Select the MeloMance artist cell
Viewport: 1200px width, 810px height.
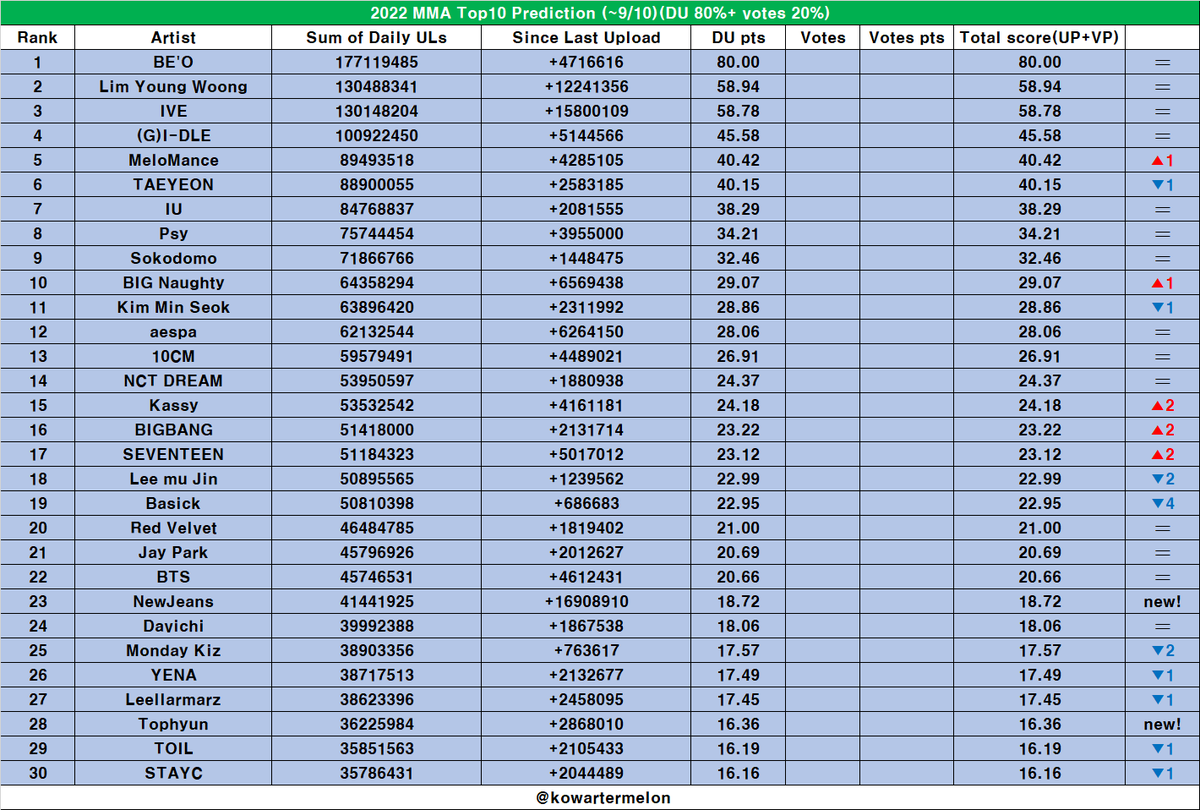[x=173, y=160]
